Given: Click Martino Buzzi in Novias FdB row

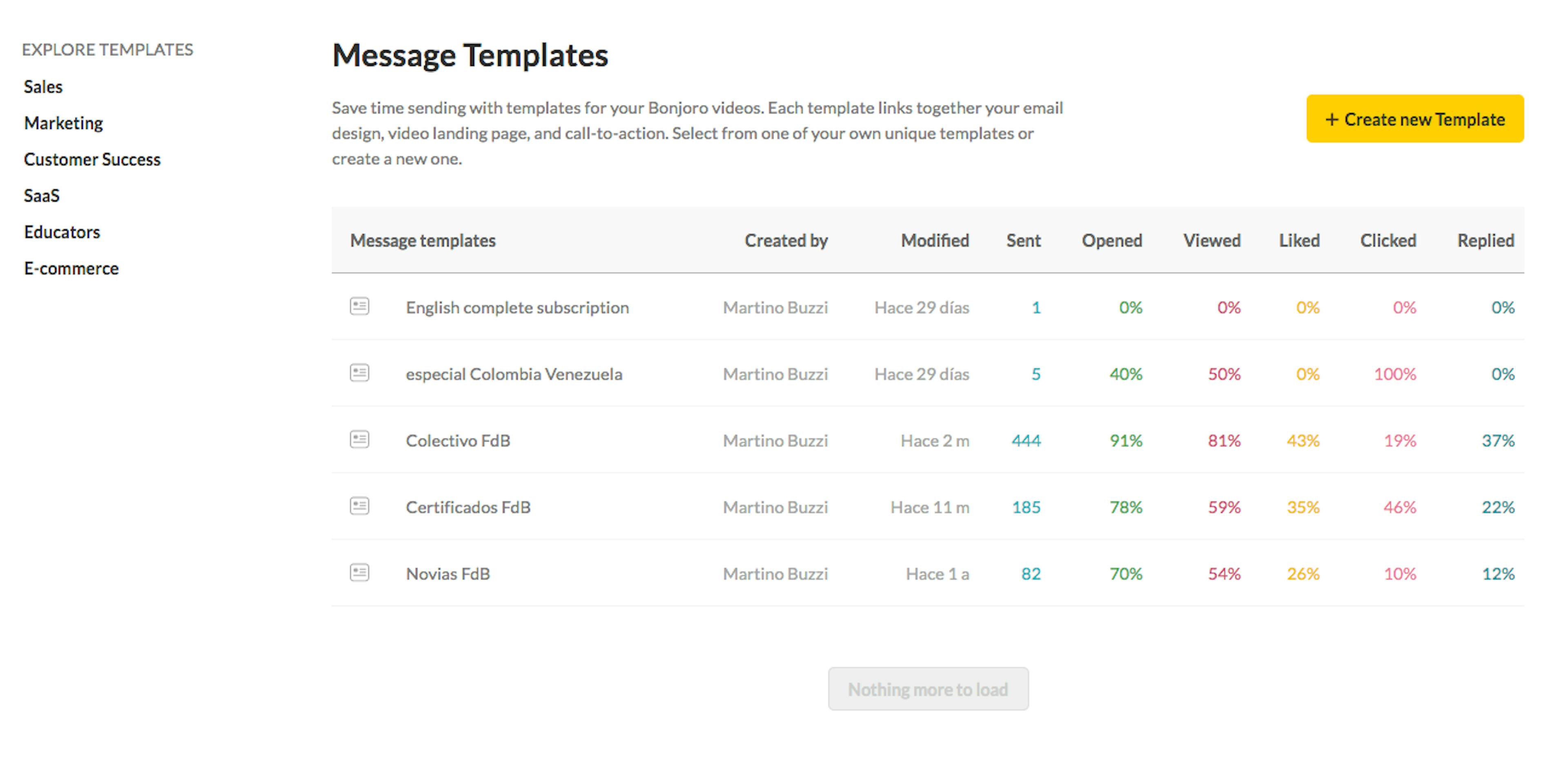Looking at the screenshot, I should (x=775, y=574).
